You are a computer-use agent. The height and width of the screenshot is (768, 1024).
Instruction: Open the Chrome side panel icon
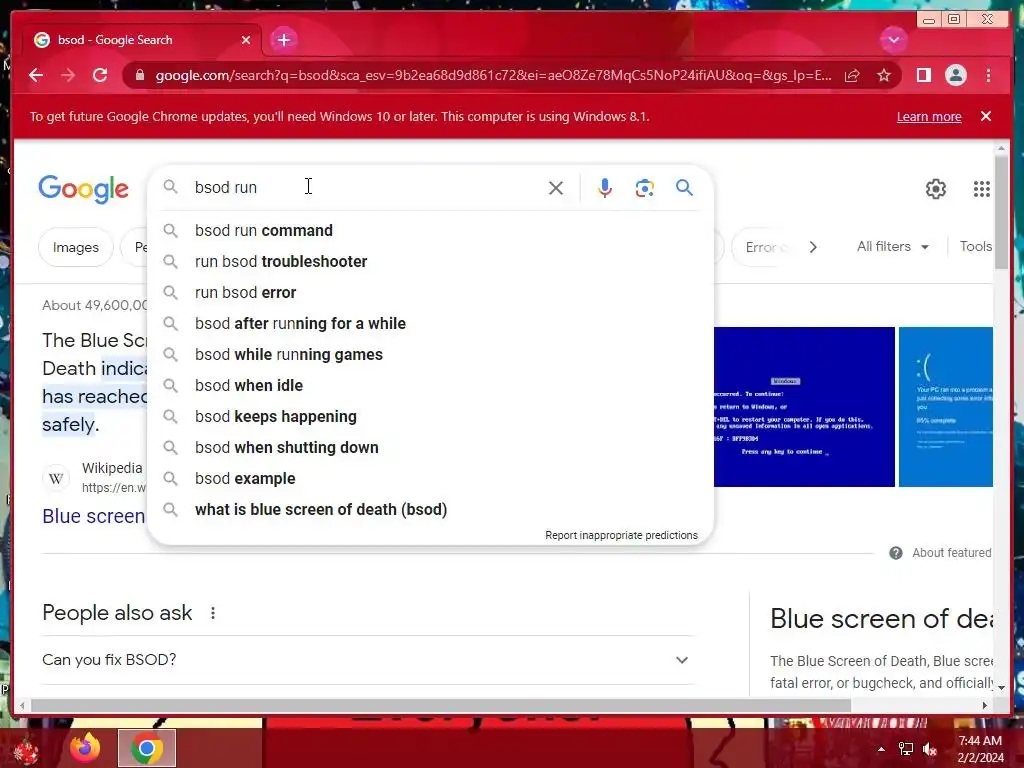click(923, 75)
